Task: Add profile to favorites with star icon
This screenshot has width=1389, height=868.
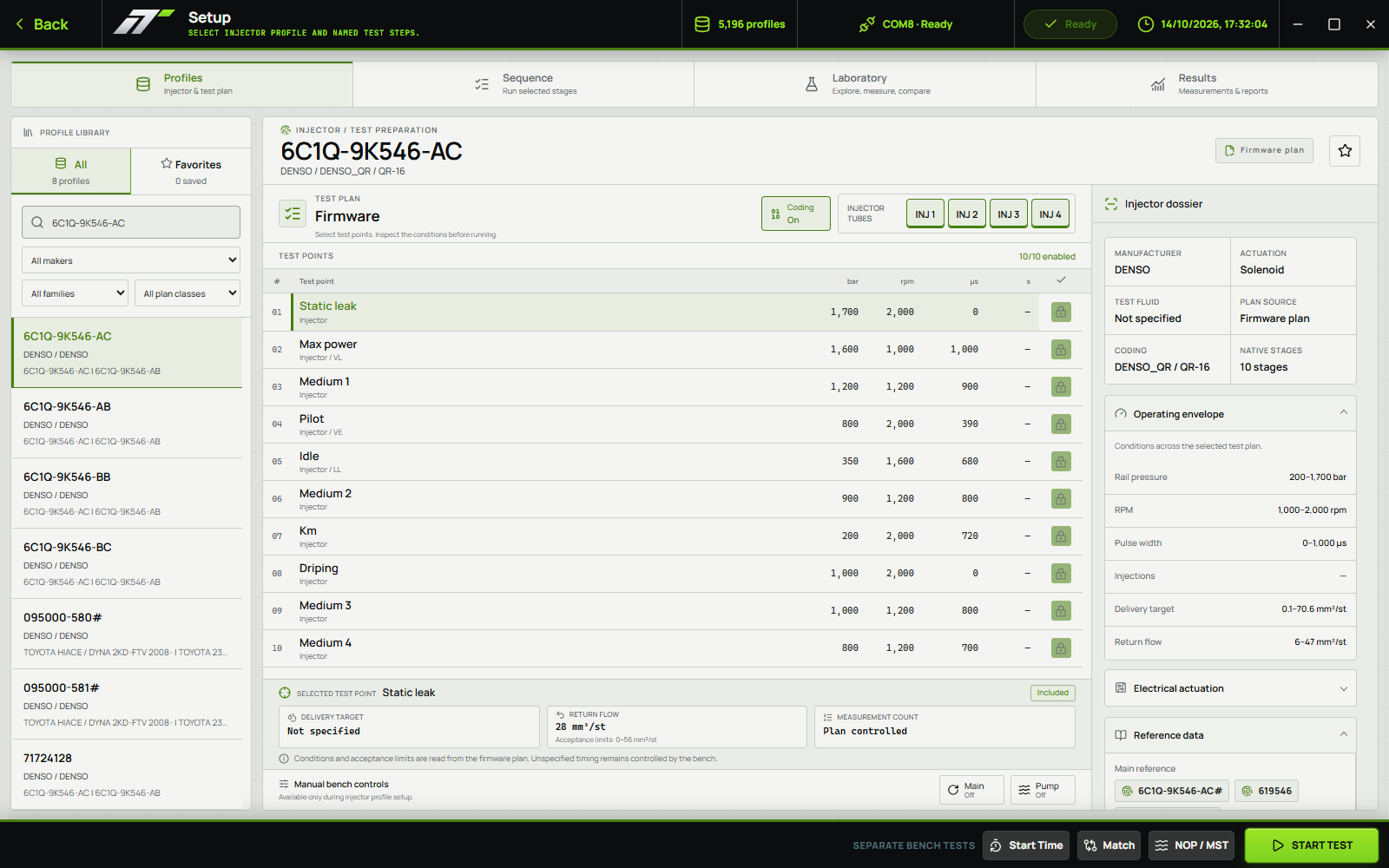Action: tap(1345, 150)
